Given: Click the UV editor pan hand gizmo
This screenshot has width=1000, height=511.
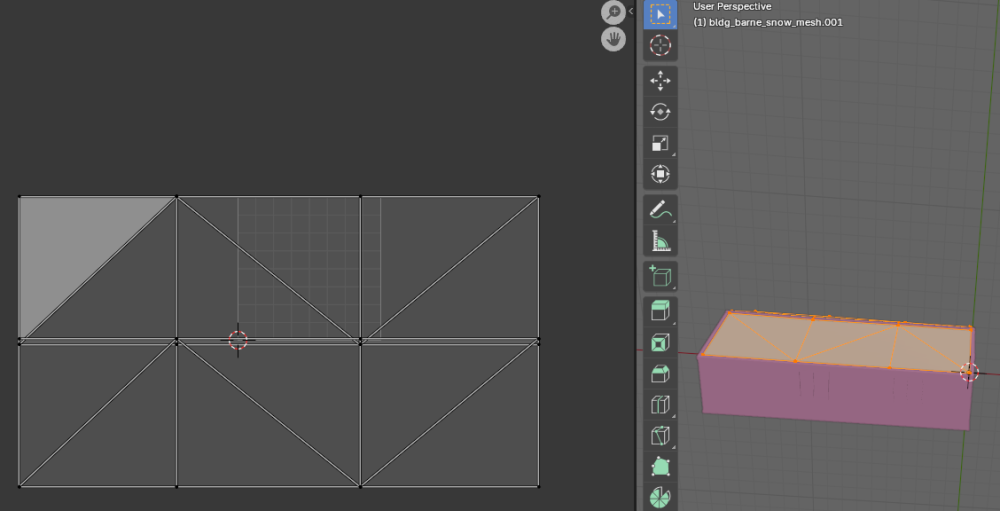Looking at the screenshot, I should tap(613, 40).
